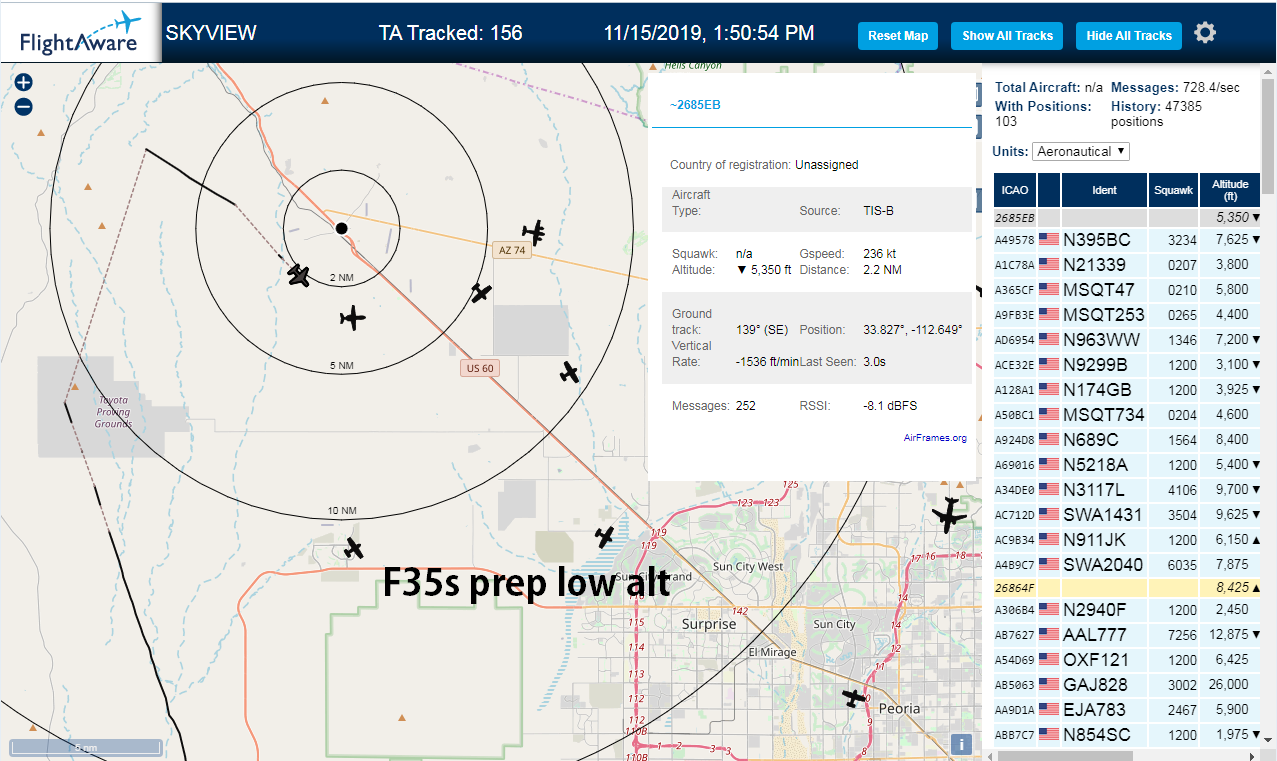Sort table by Altitude (ft) column
Image resolution: width=1277 pixels, height=761 pixels.
tap(1230, 189)
